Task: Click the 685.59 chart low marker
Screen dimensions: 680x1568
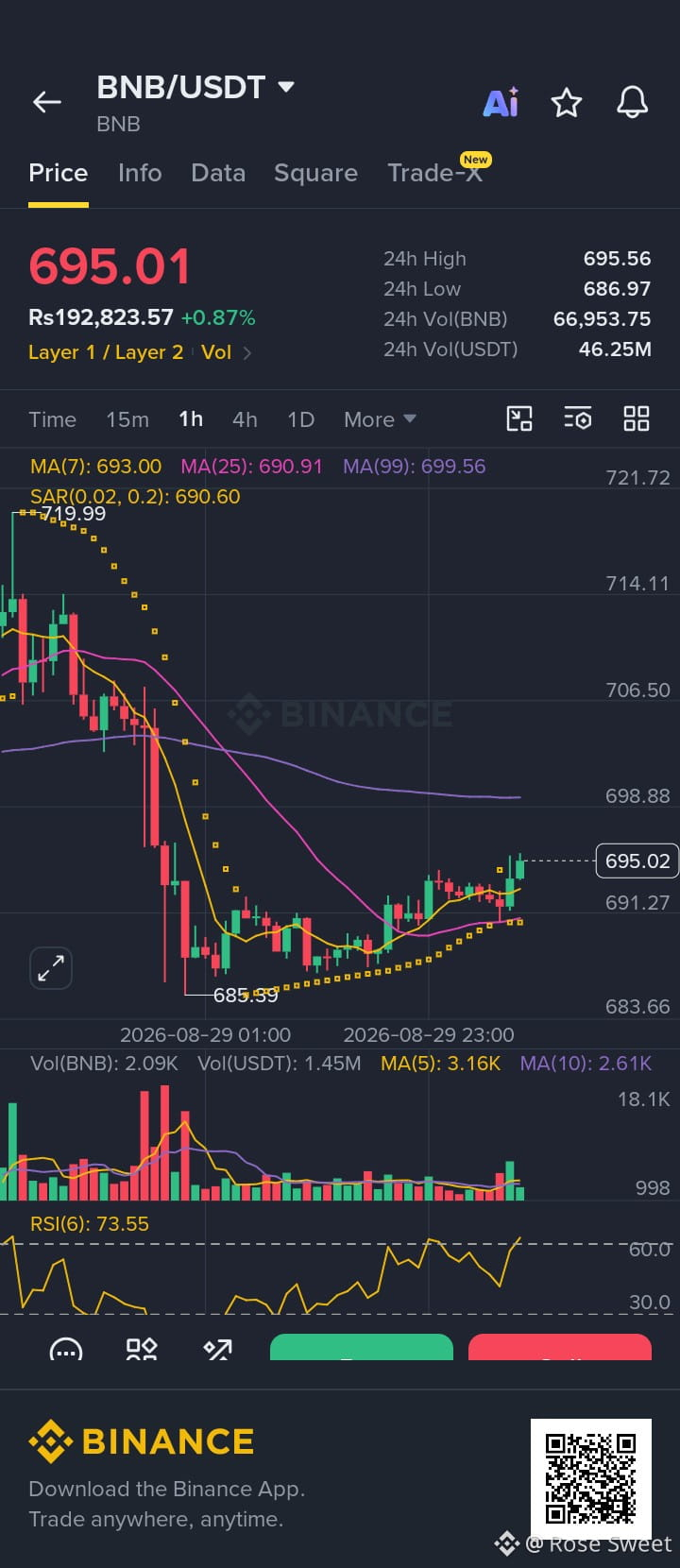Action: coord(246,996)
